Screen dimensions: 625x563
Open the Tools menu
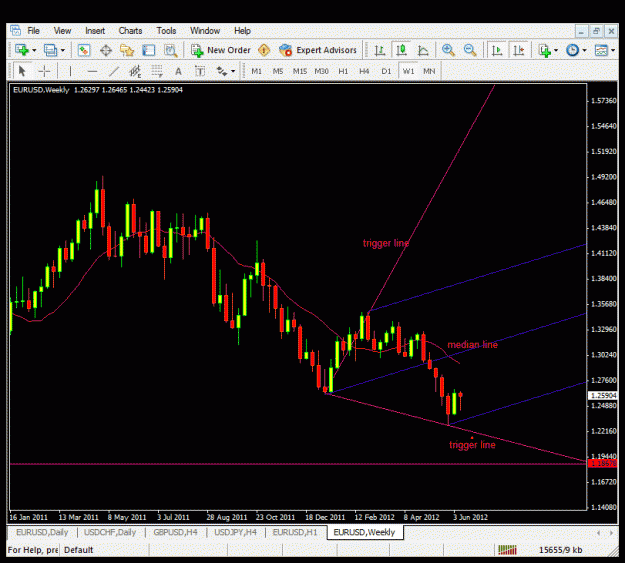point(166,31)
